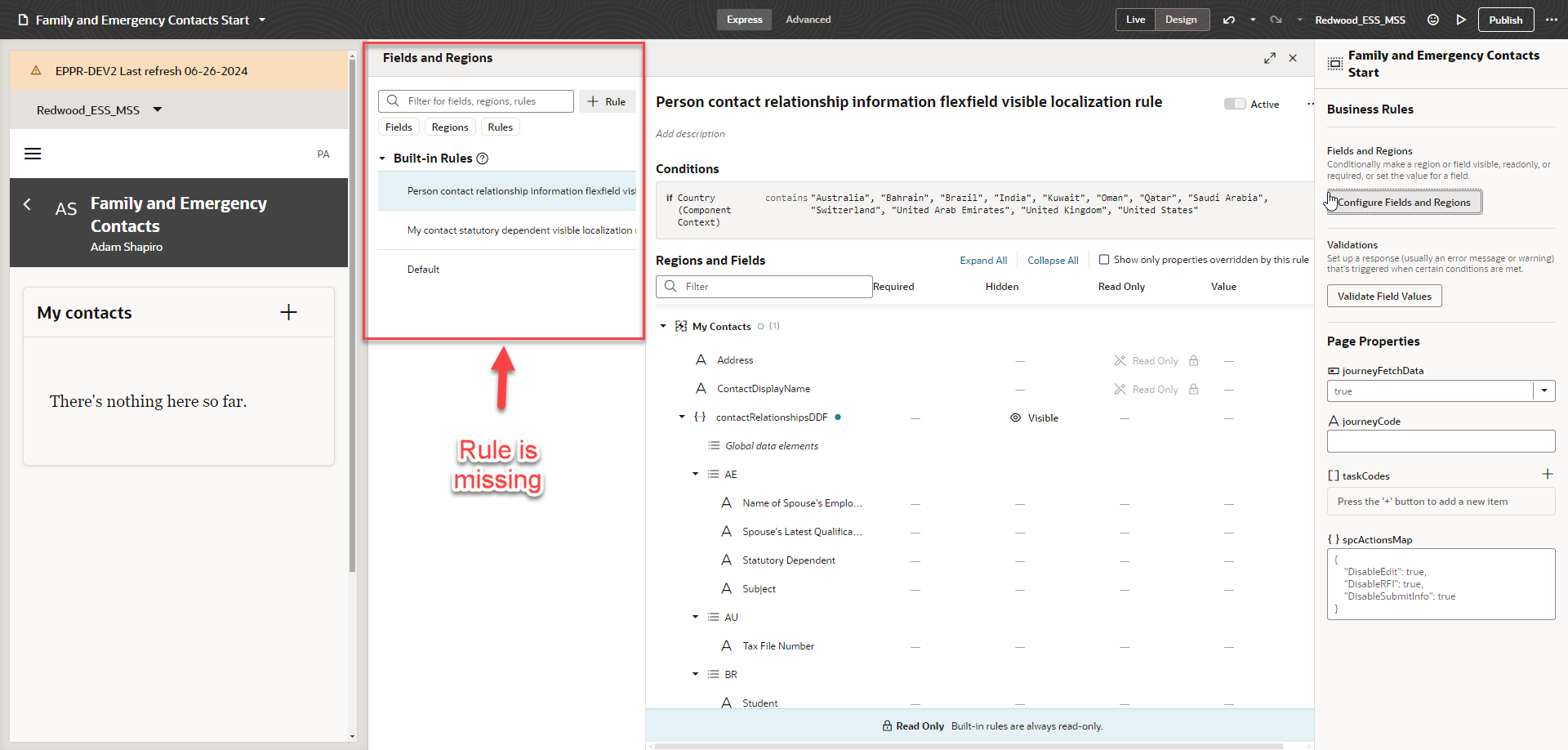Click the warning icon in EPPR-DEV2 banner
This screenshot has height=750, width=1568.
click(36, 71)
